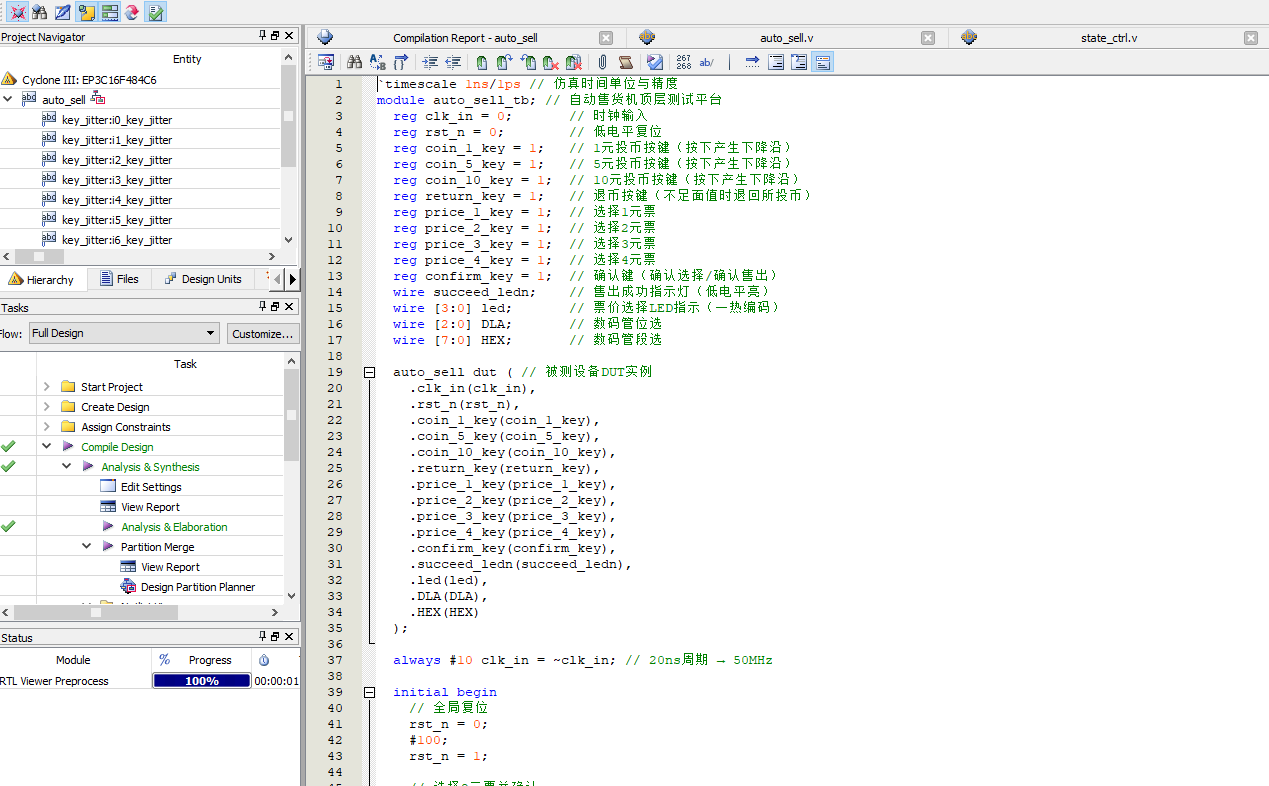Click the binoculars icon in top-left toolbar
The width and height of the screenshot is (1269, 786).
click(x=40, y=13)
